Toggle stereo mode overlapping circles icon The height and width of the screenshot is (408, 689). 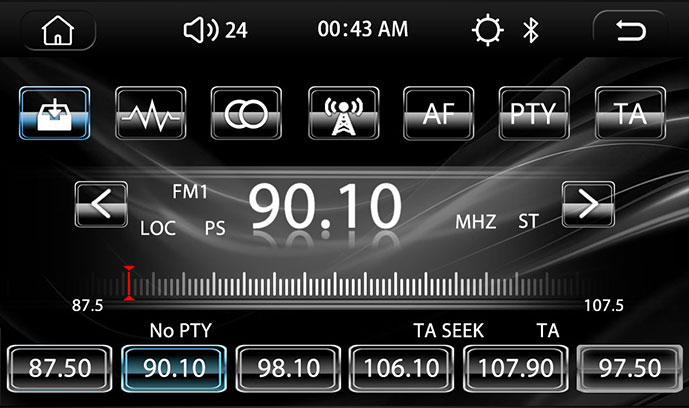point(246,113)
